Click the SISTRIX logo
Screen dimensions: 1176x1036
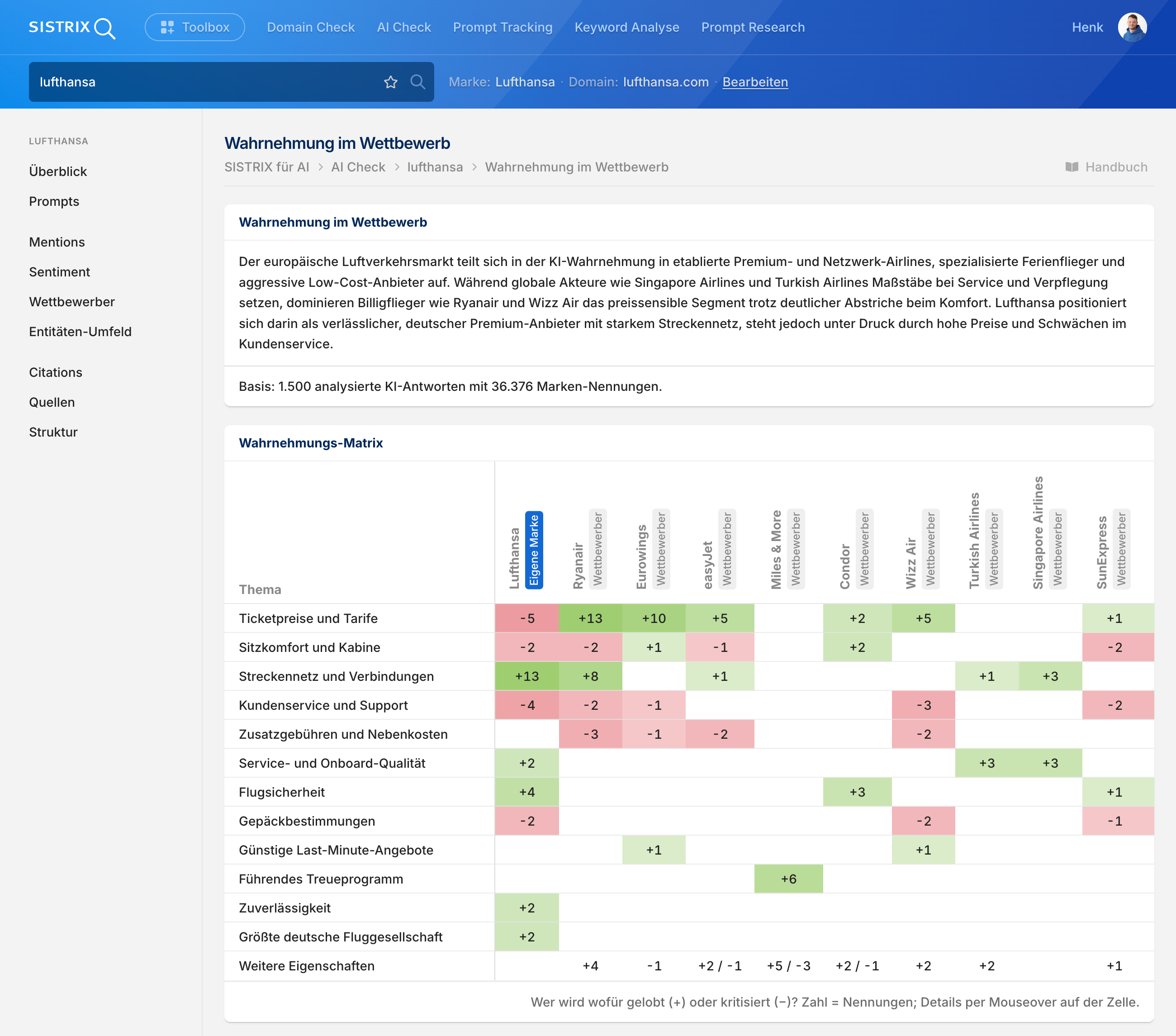point(72,28)
